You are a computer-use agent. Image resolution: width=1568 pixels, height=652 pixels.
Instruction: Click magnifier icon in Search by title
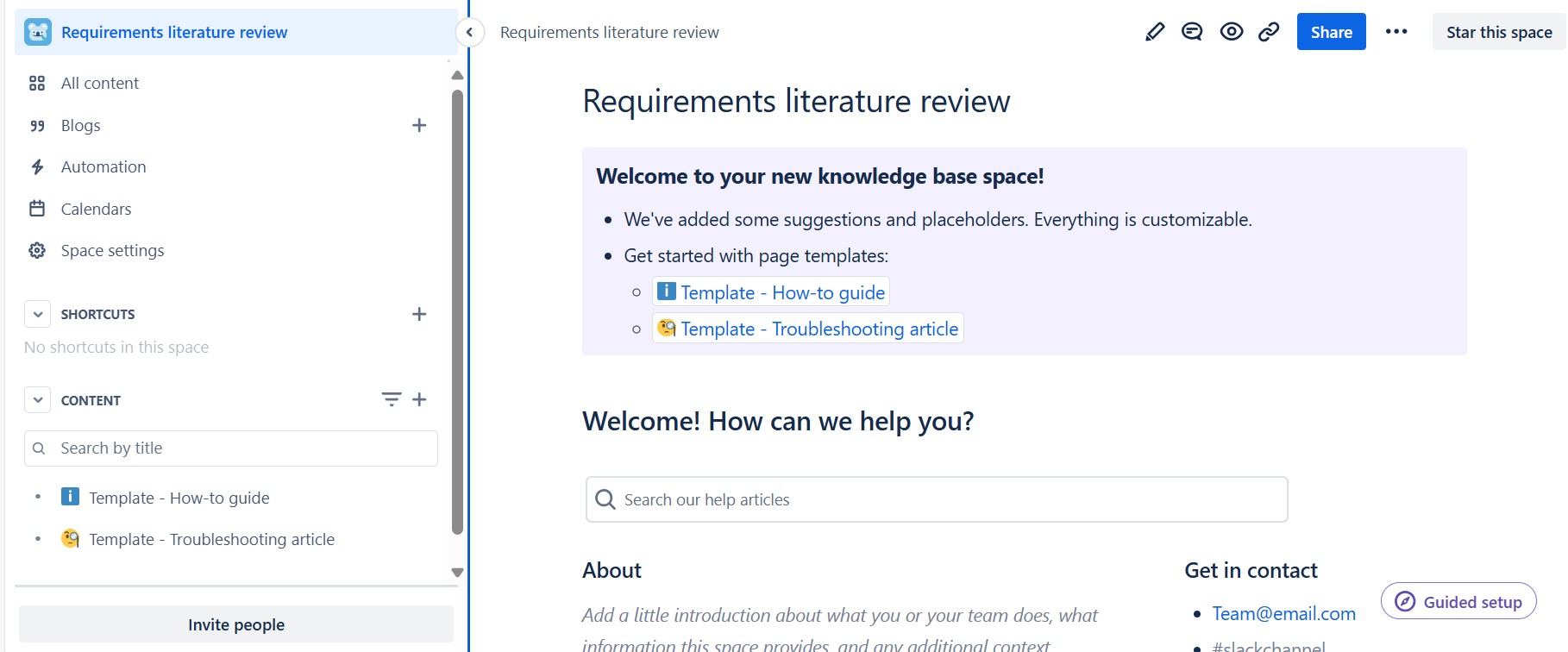coord(39,448)
